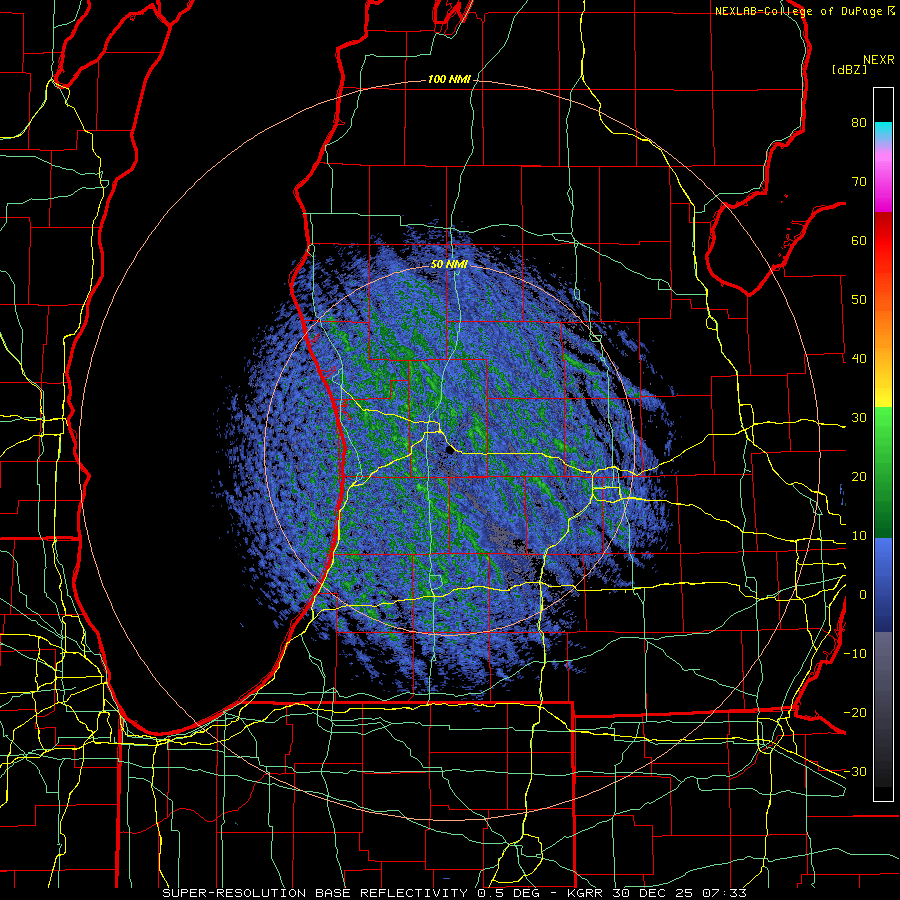Click the 50 NMI range ring label

click(x=449, y=265)
